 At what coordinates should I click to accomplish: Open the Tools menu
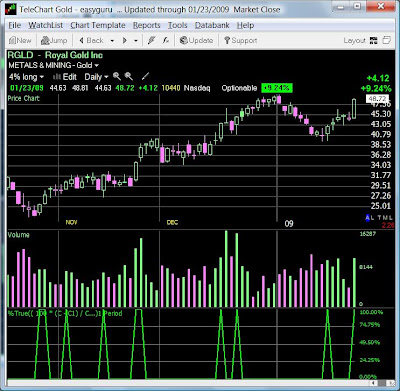pos(177,25)
